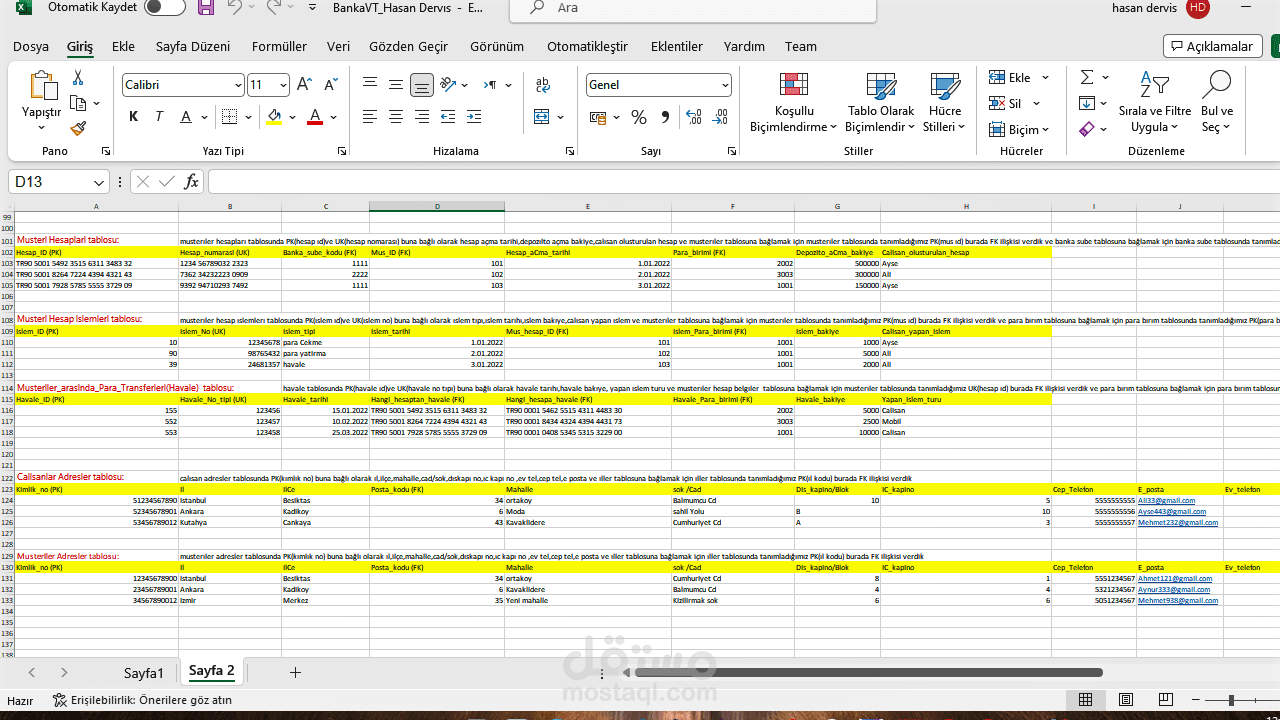Click comma style button

[665, 117]
